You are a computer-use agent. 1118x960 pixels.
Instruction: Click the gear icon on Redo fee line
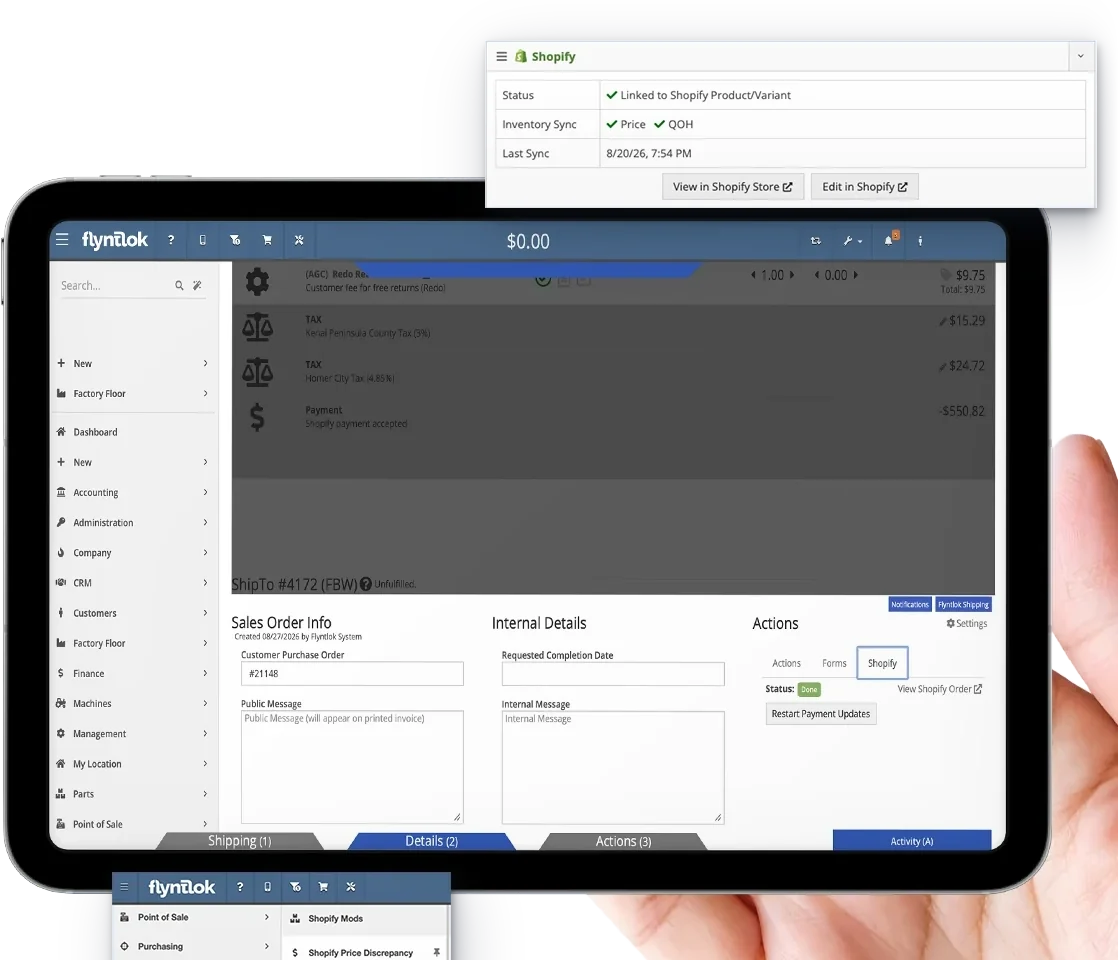pyautogui.click(x=257, y=281)
